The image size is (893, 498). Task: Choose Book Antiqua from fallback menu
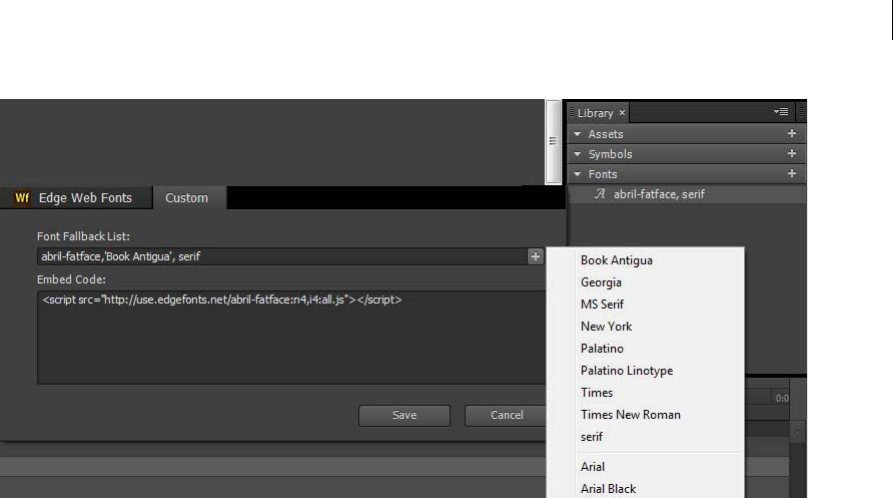[x=617, y=260]
